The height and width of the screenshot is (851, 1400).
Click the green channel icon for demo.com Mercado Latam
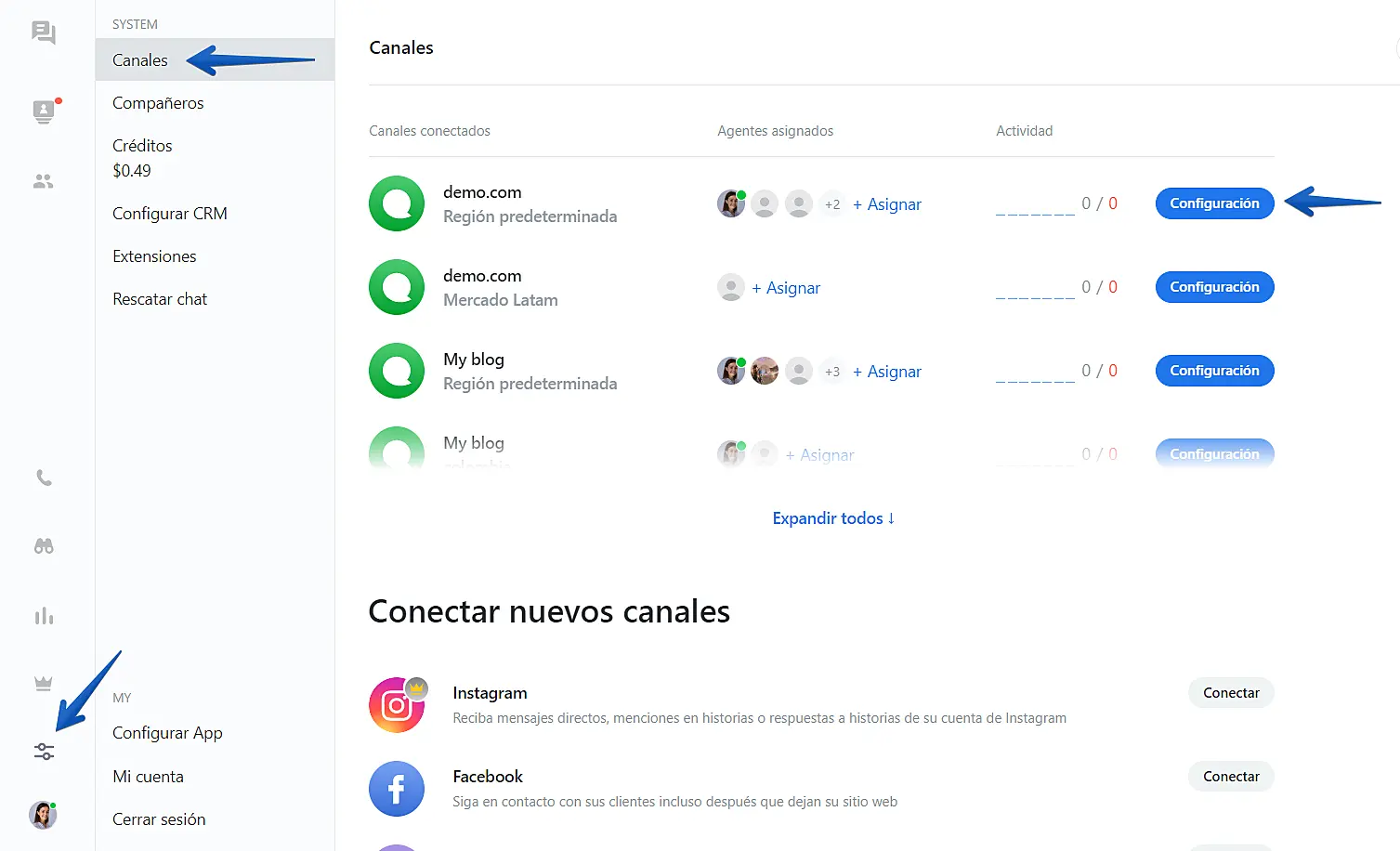(397, 287)
